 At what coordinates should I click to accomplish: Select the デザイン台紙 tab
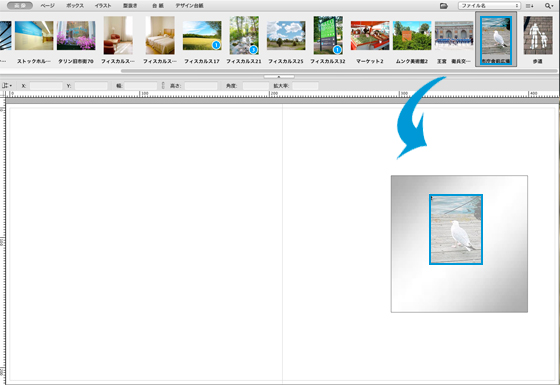coord(190,6)
